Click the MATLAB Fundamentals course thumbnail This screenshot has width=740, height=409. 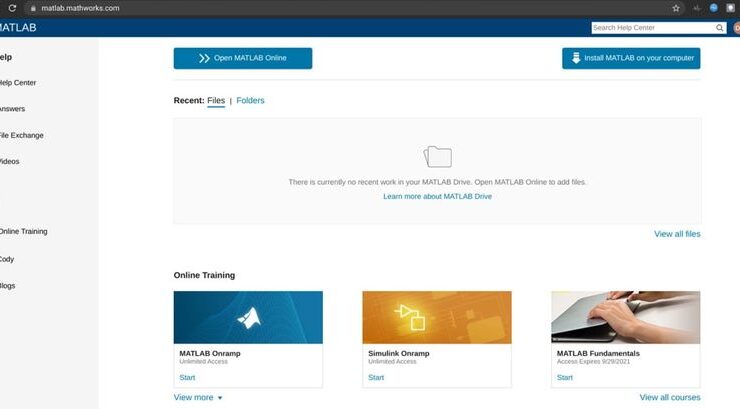click(626, 317)
